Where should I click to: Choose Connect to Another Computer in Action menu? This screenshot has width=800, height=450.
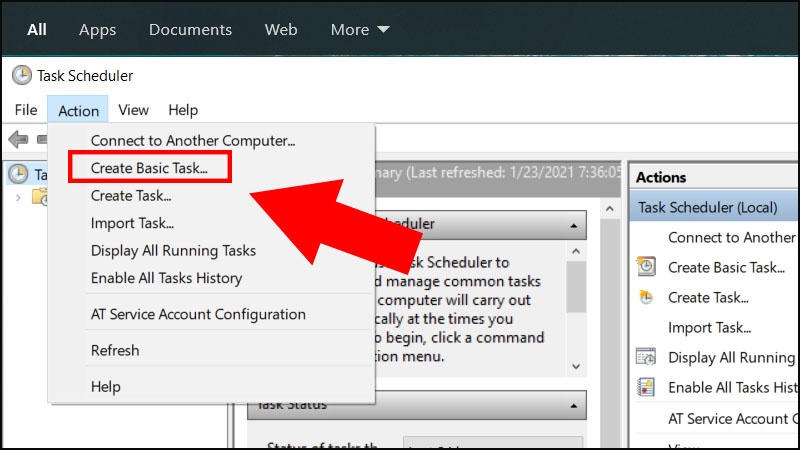(x=212, y=140)
